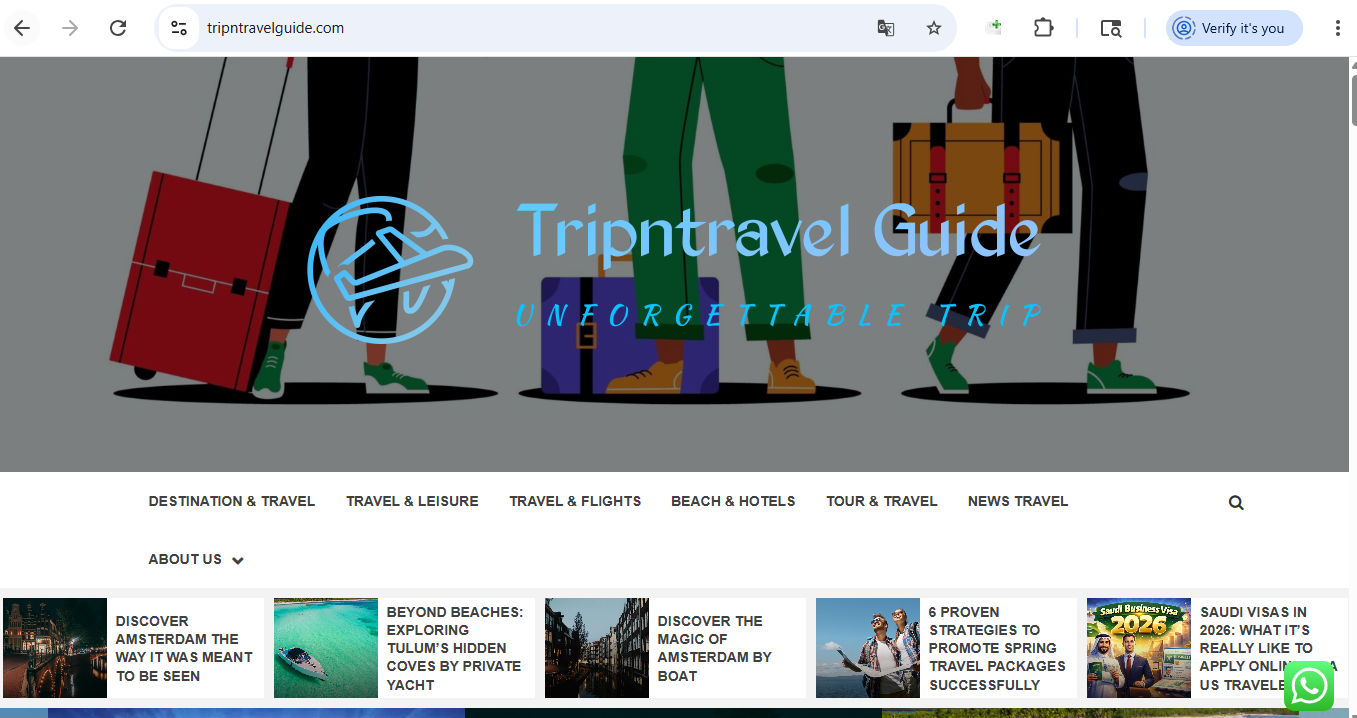The height and width of the screenshot is (718, 1357).
Task: Open the search-tab icon next to Extensions
Action: pos(1111,28)
